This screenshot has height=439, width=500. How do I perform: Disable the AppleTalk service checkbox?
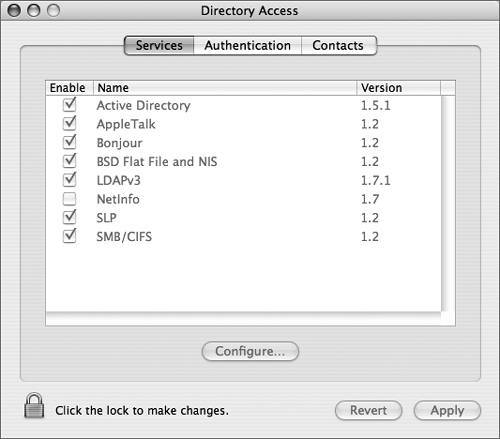click(x=70, y=124)
